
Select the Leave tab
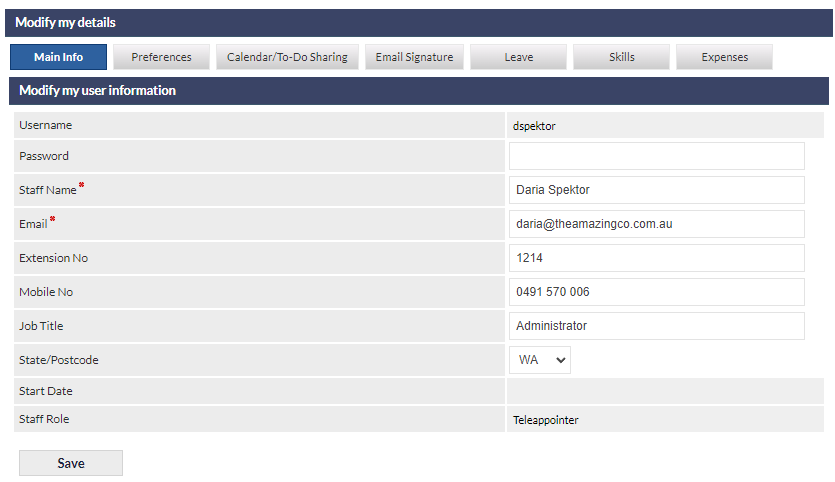coord(518,57)
